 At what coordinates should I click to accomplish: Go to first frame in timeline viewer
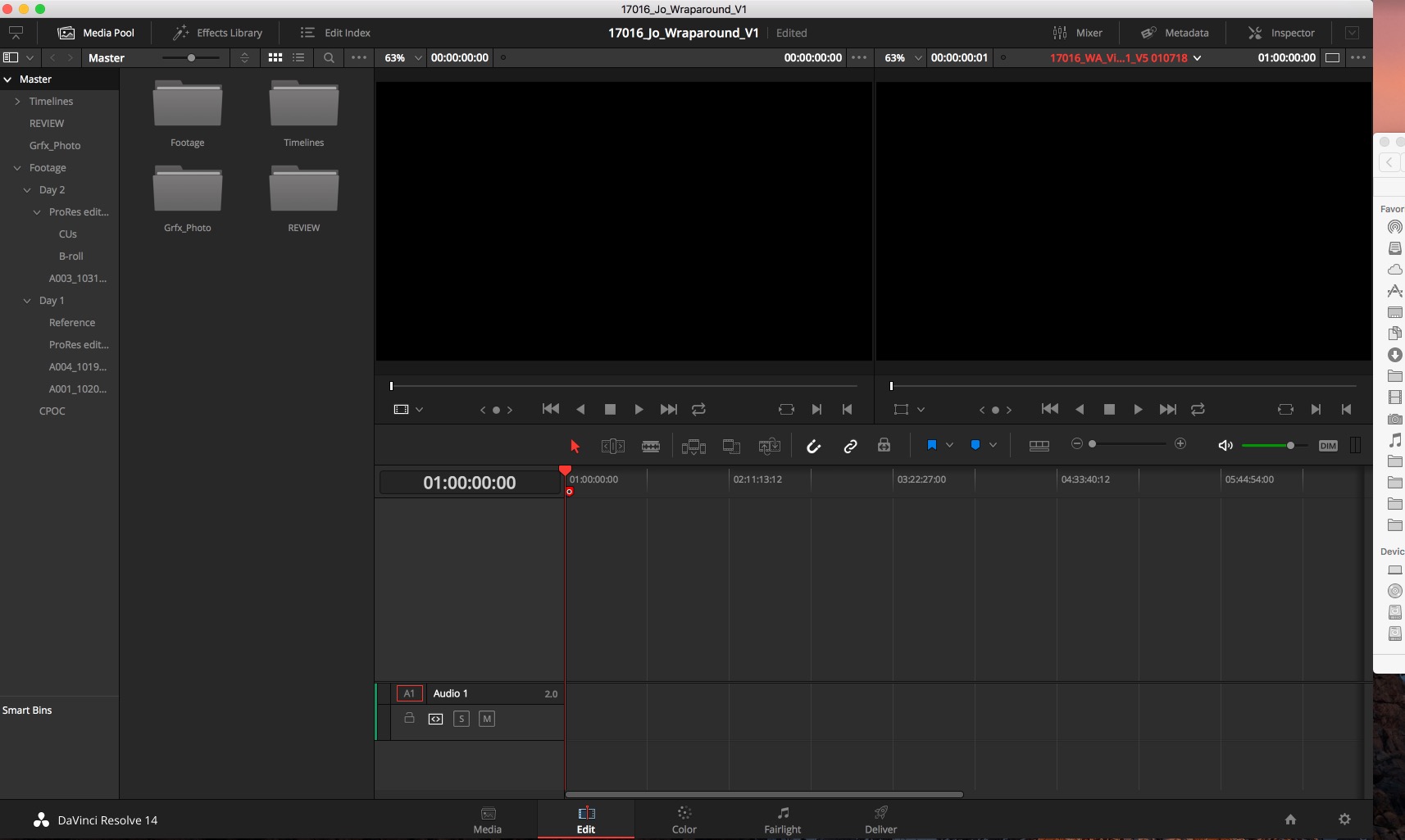click(x=1049, y=409)
